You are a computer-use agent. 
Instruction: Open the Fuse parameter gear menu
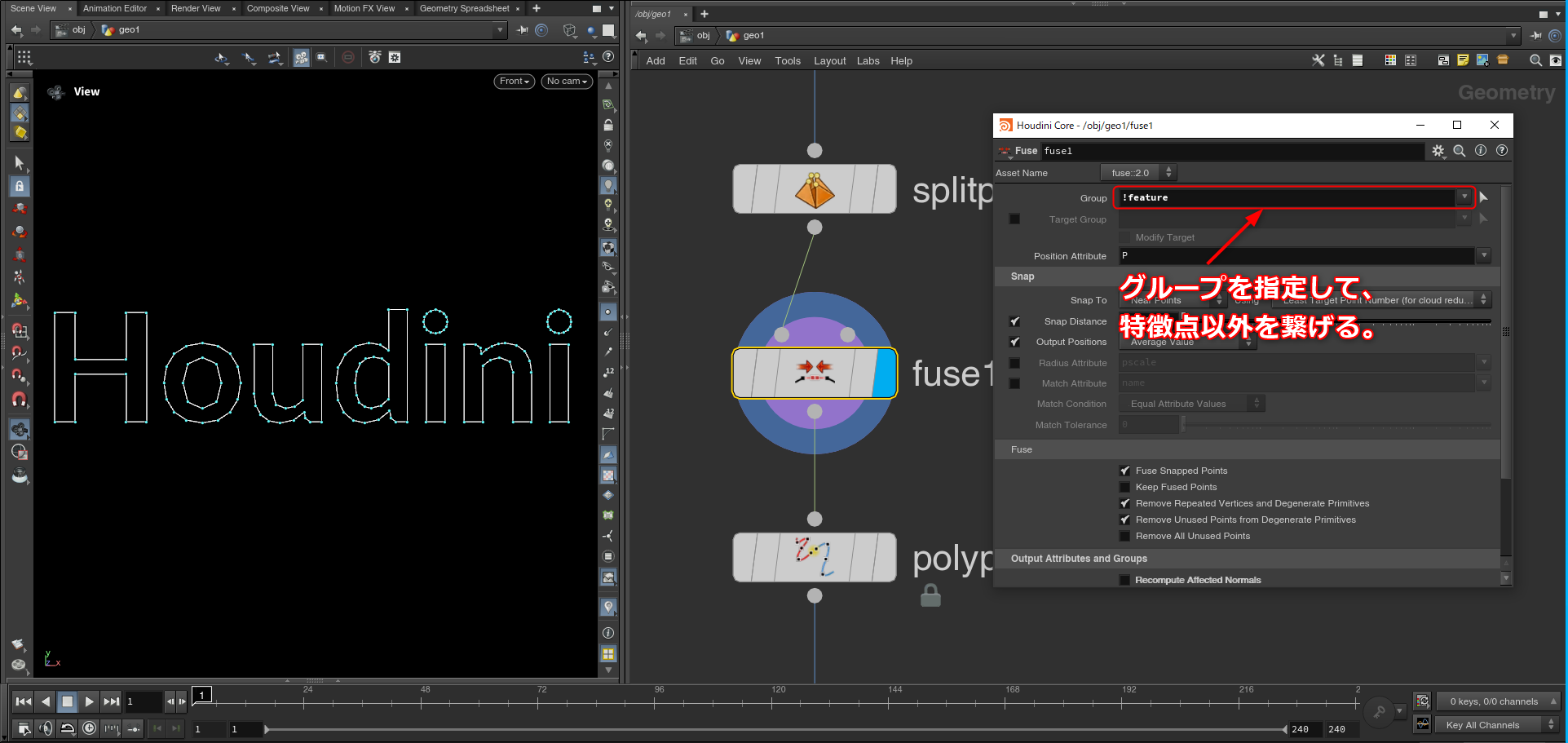click(1438, 151)
